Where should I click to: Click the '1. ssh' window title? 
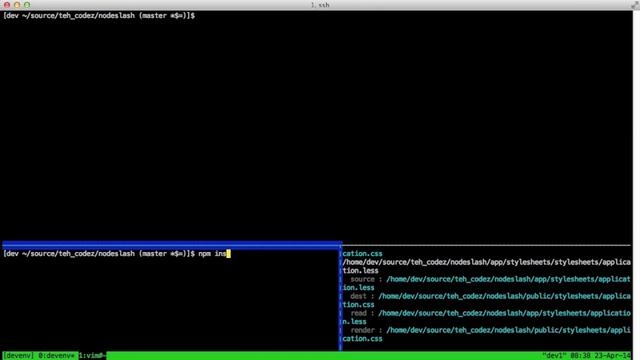coord(320,5)
